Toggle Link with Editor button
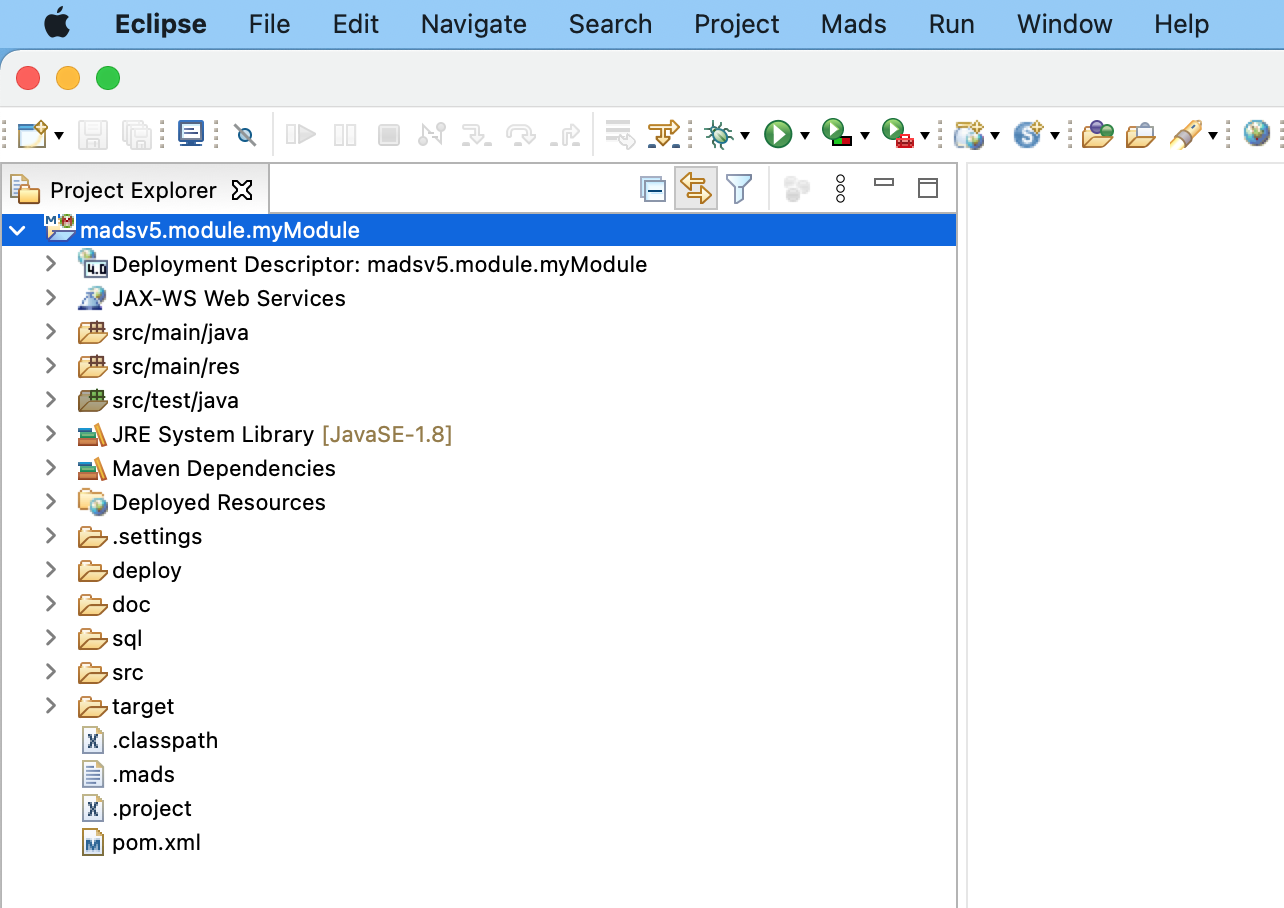Viewport: 1284px width, 908px height. pos(696,189)
